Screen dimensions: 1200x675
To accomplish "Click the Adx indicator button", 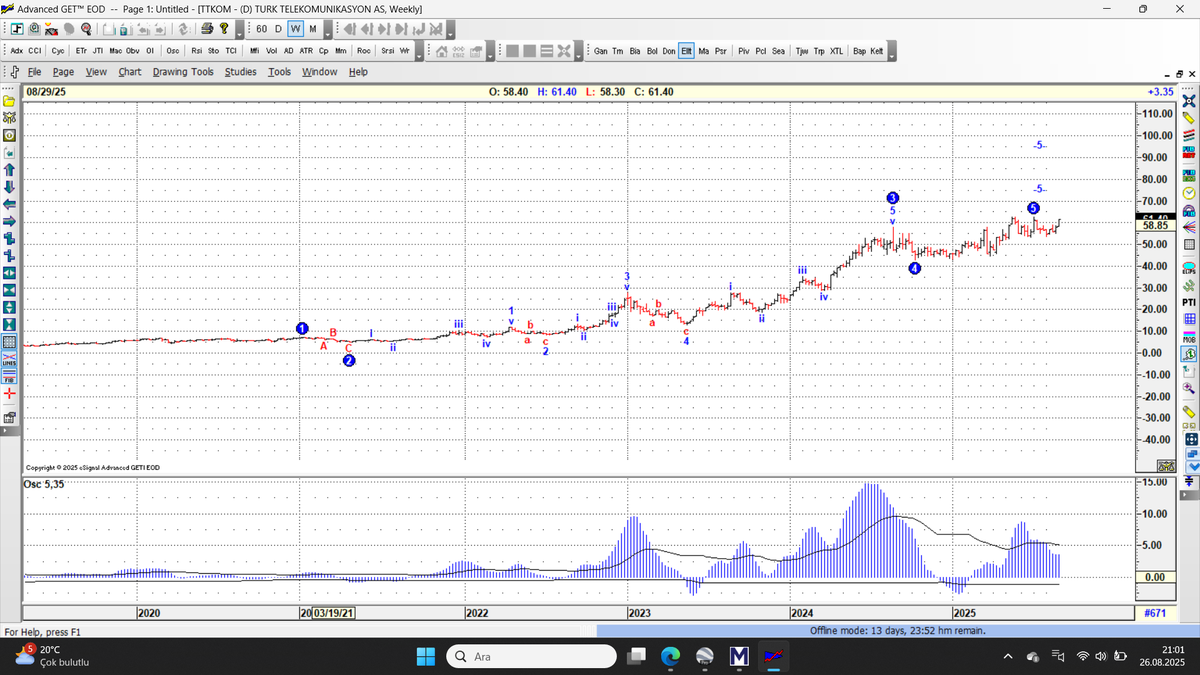I will (x=17, y=49).
